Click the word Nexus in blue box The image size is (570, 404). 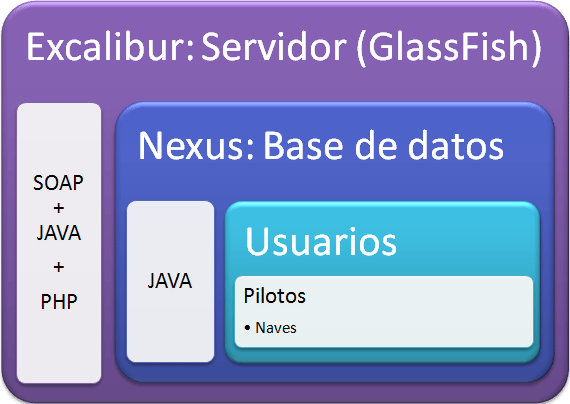[191, 145]
